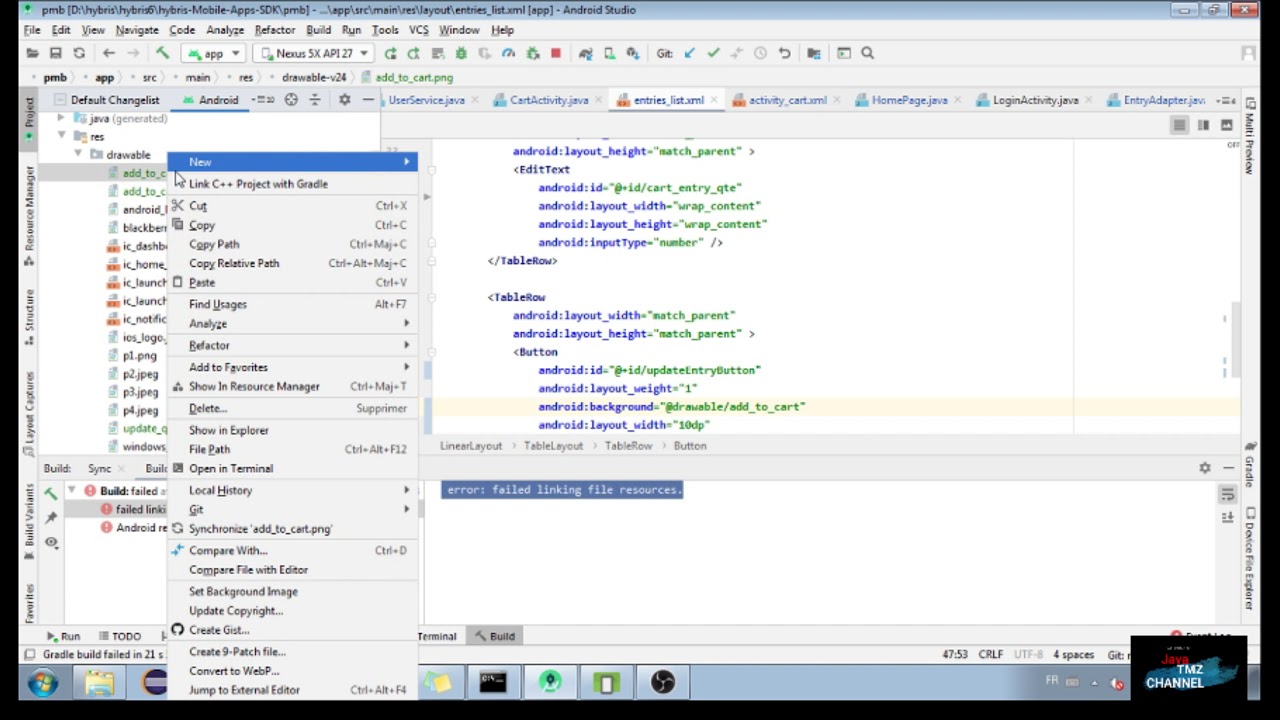Click the Save All disk icon

(56, 53)
